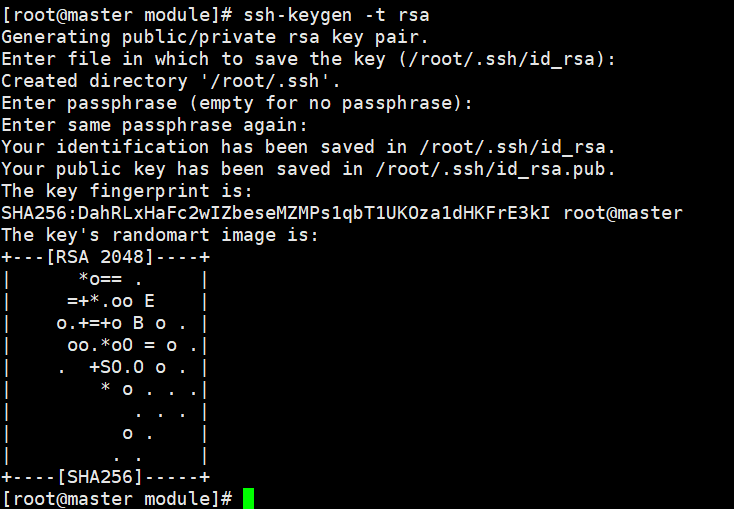The height and width of the screenshot is (509, 734).
Task: Click the green terminal cursor block
Action: tap(248, 498)
